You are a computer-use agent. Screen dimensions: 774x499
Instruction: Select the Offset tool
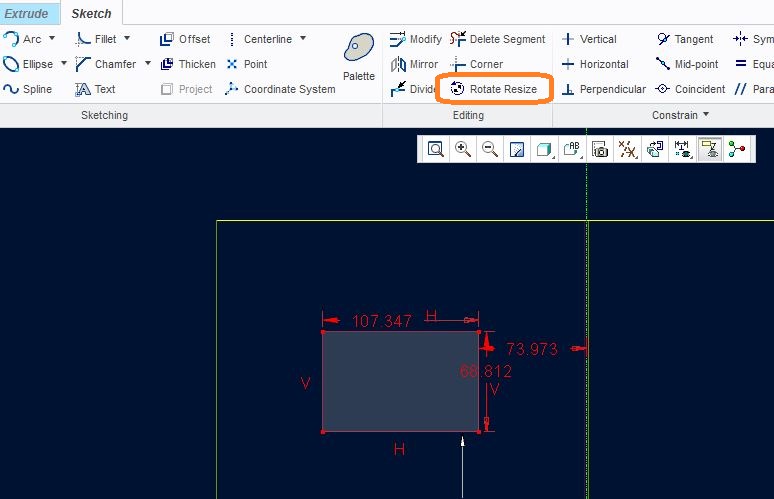pos(185,39)
